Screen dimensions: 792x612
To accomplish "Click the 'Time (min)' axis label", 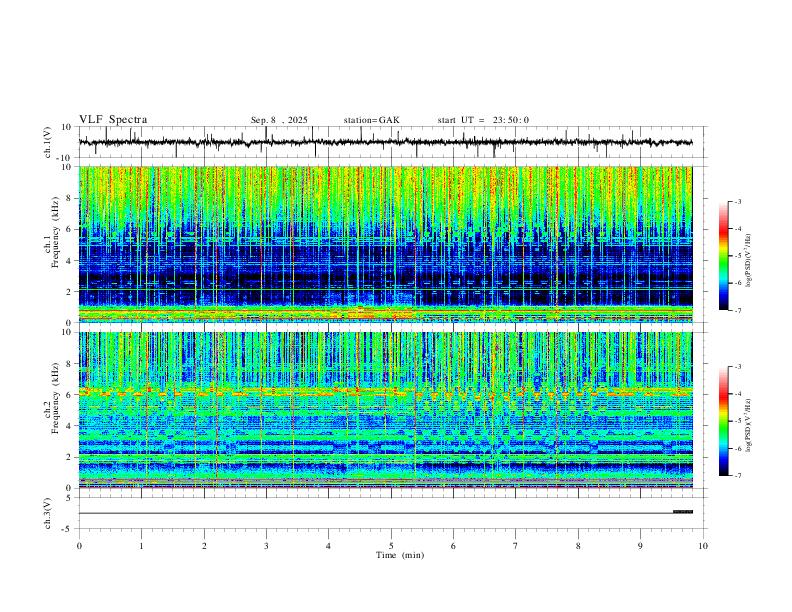I will [x=400, y=555].
